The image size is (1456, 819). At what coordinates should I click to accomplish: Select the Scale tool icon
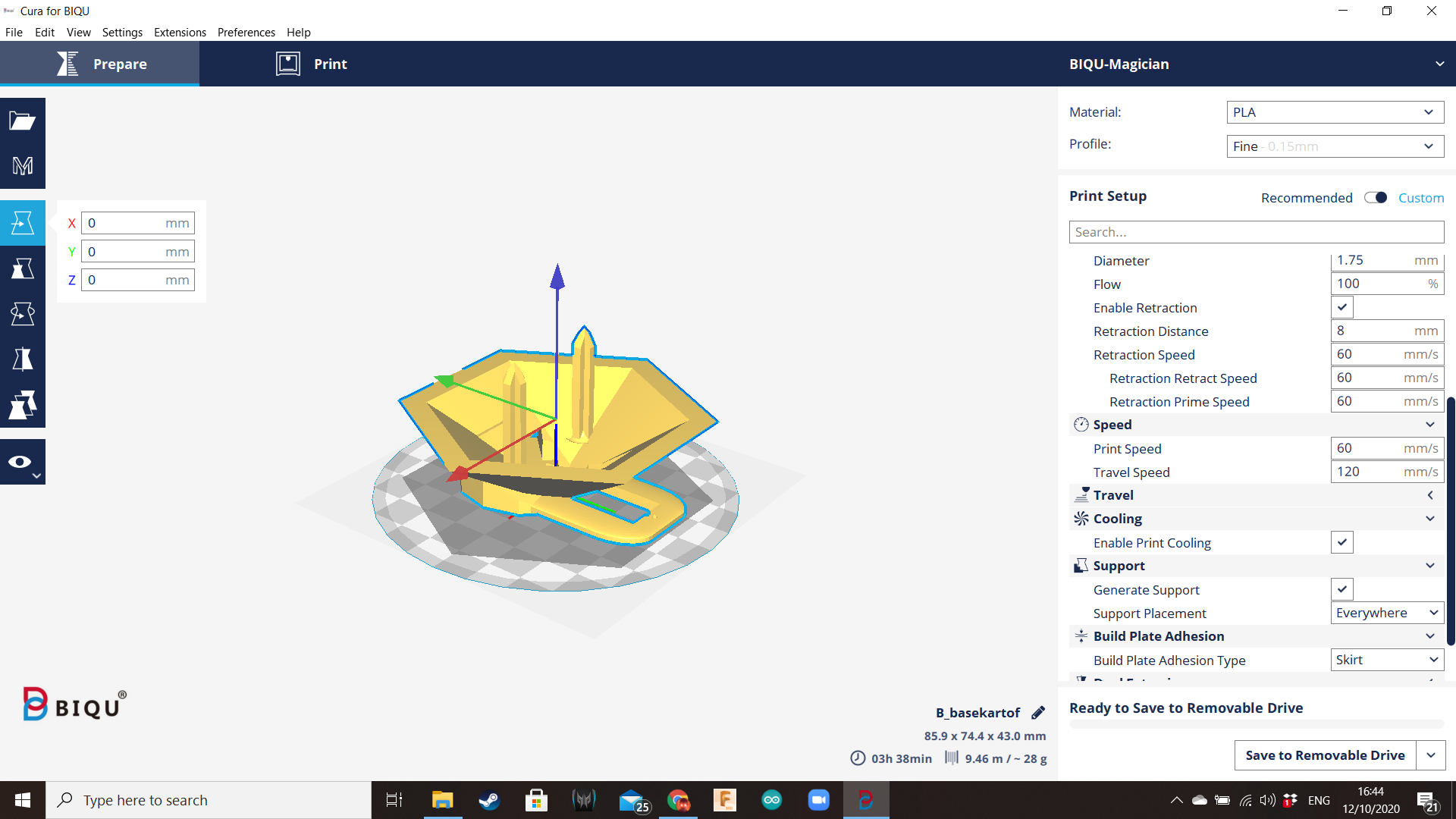pyautogui.click(x=22, y=268)
